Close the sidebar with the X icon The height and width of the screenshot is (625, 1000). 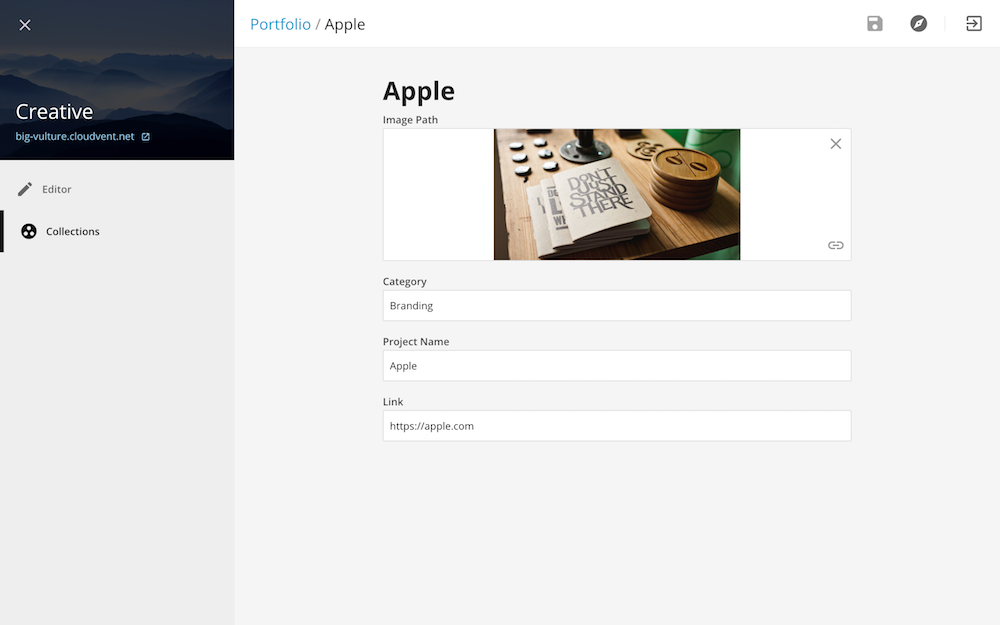coord(25,25)
